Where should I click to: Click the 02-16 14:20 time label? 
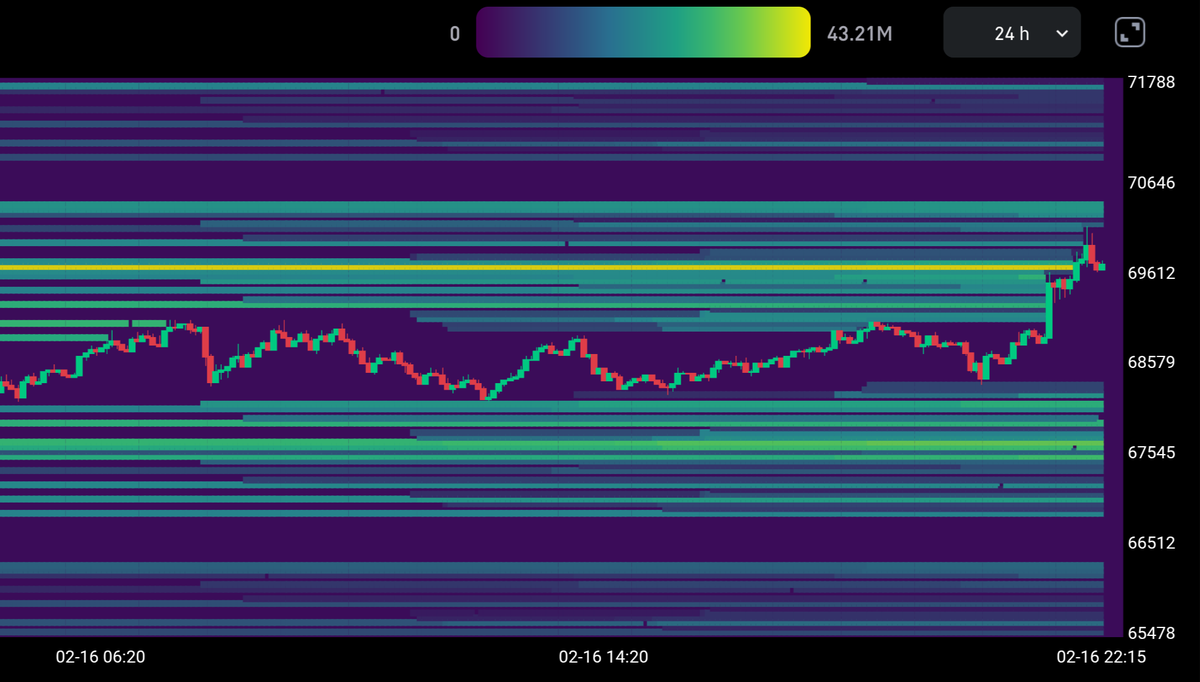point(603,657)
